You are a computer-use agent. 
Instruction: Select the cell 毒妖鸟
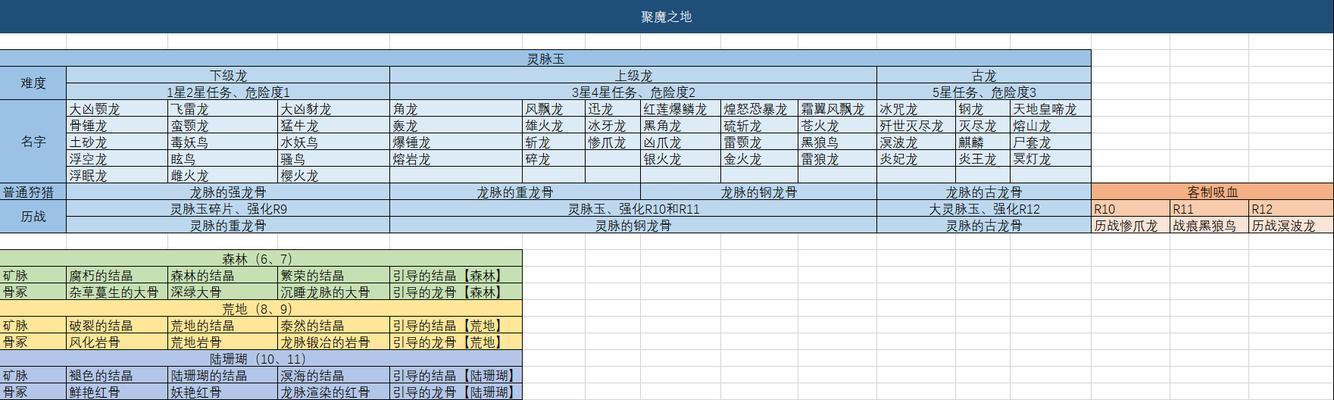[223, 142]
